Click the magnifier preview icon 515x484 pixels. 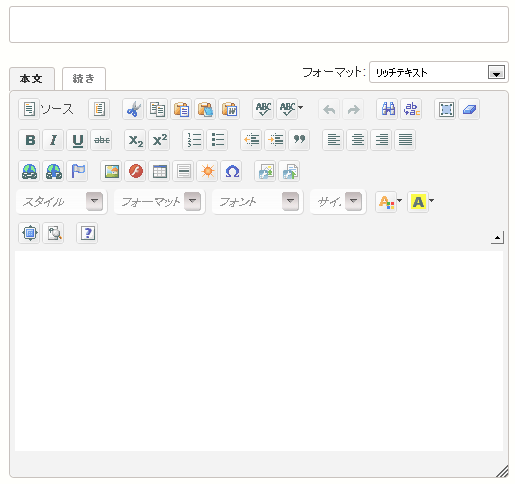(x=53, y=233)
